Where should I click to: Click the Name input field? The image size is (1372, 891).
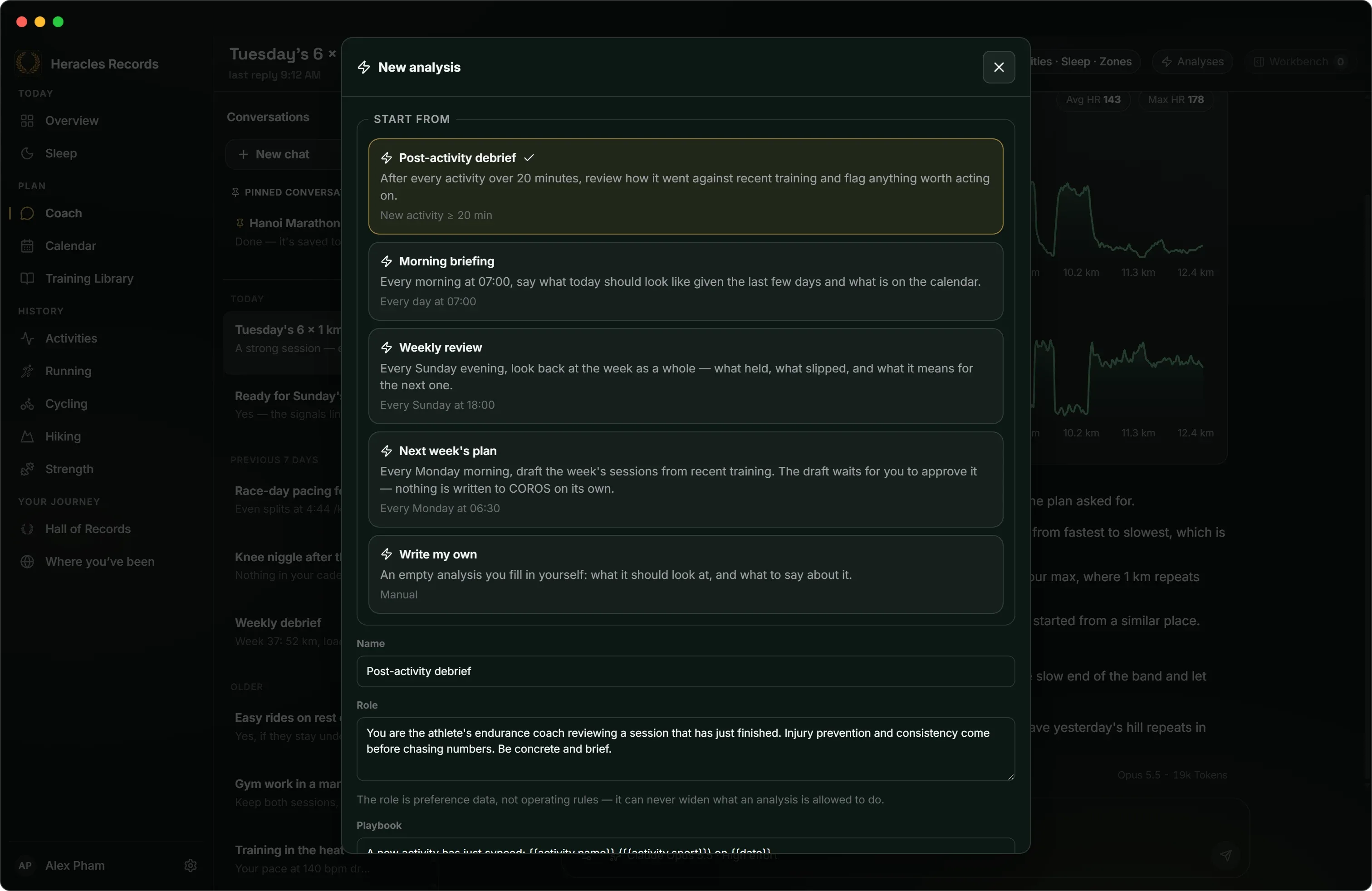click(686, 671)
